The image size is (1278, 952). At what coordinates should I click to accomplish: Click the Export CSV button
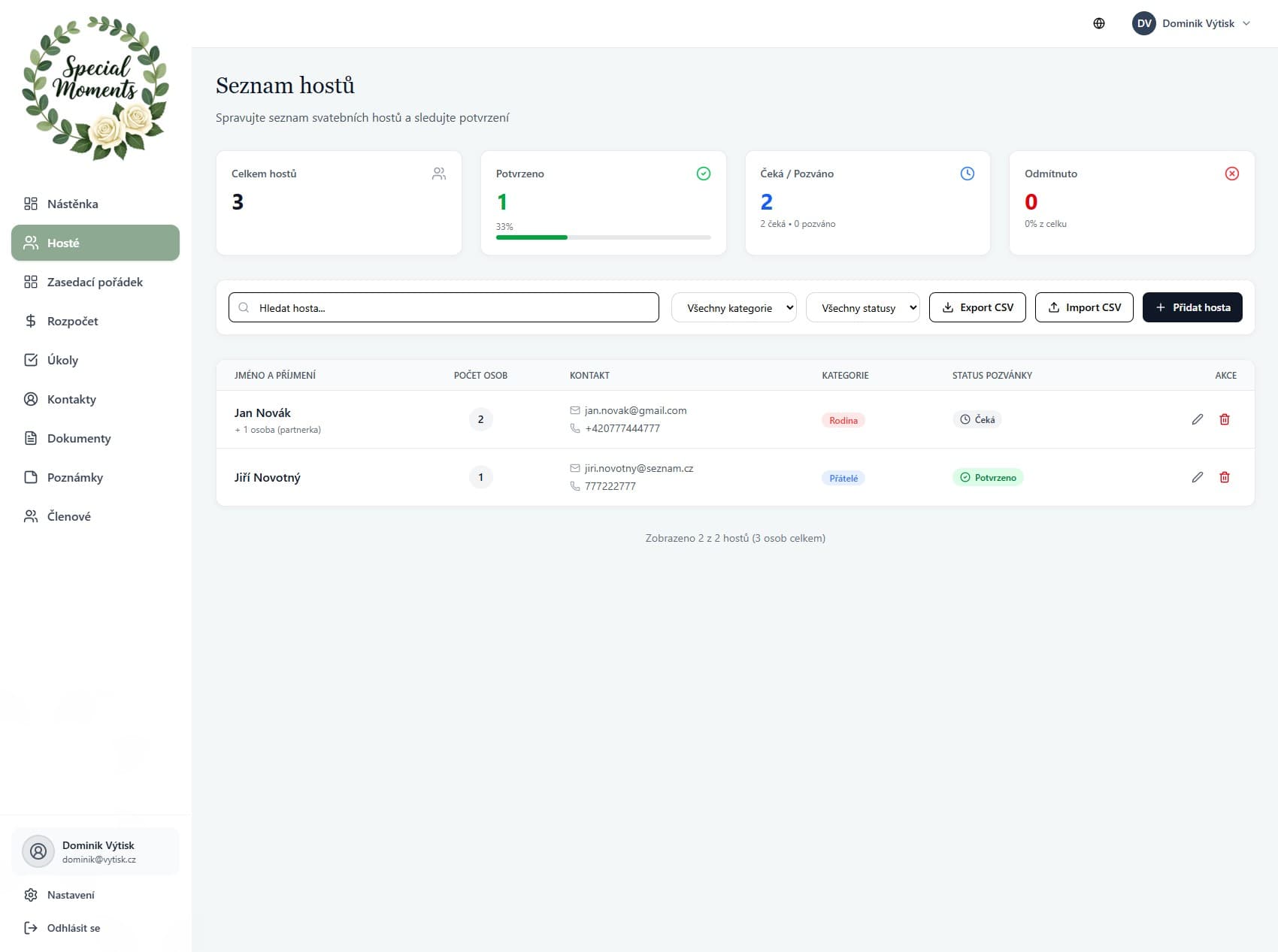point(977,307)
